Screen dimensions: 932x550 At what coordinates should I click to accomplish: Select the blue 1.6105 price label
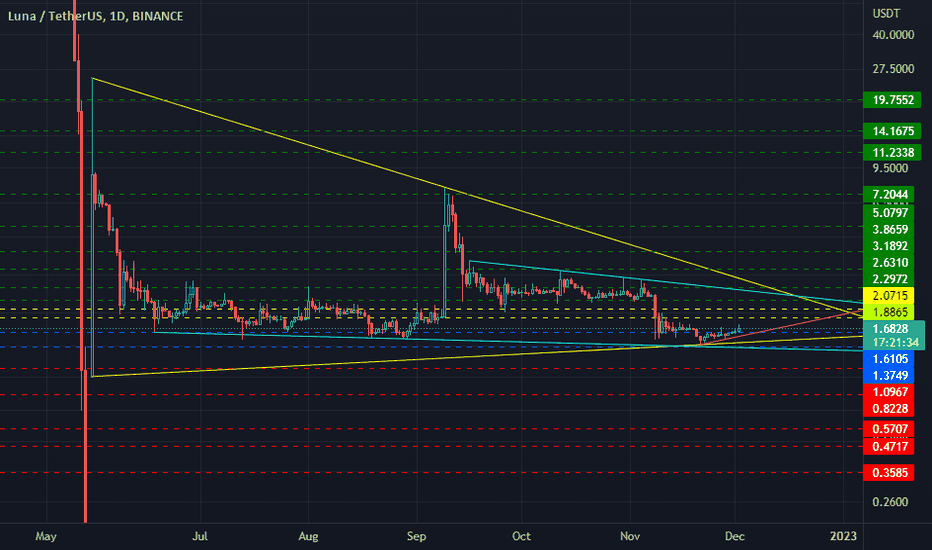click(889, 359)
